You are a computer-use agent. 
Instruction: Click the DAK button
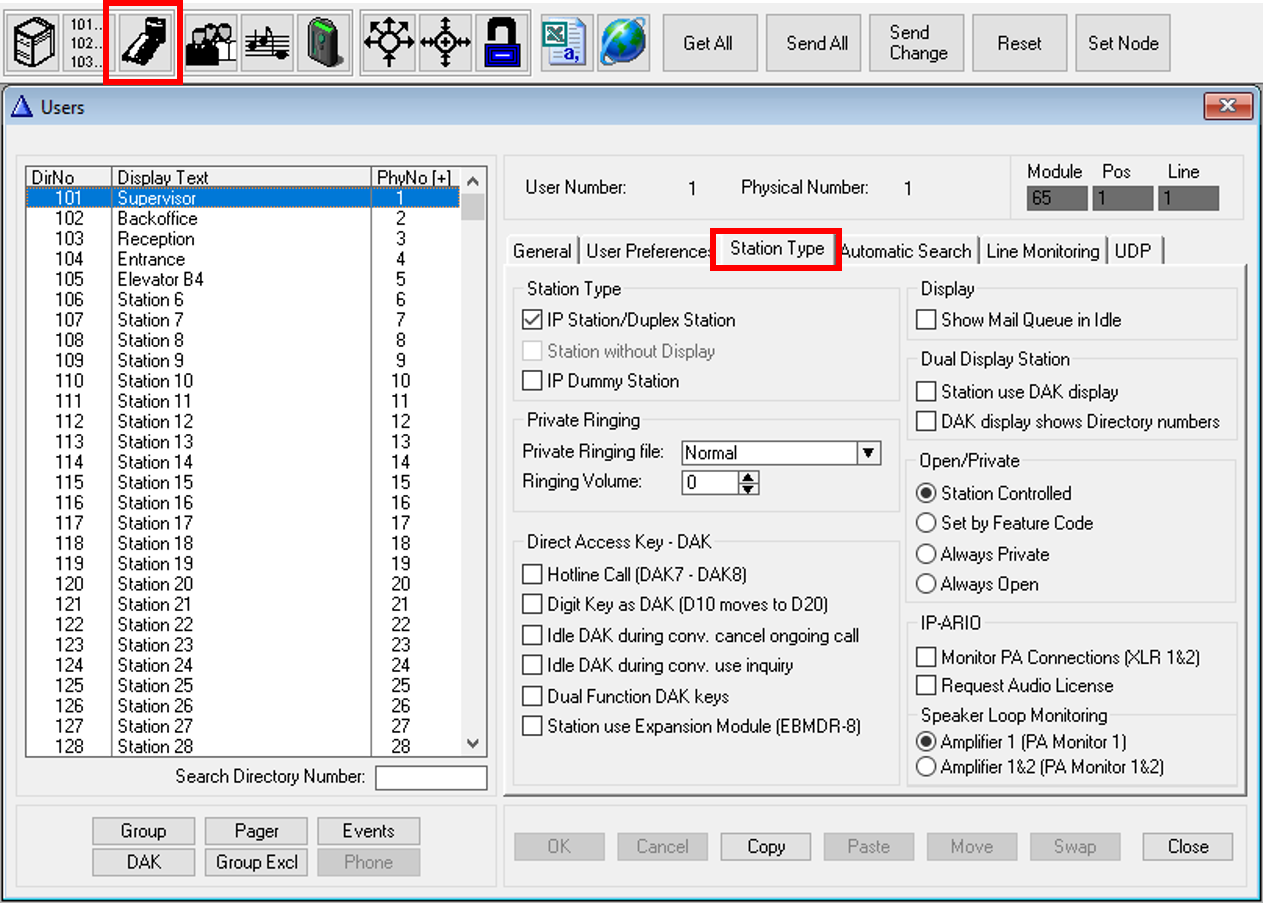point(144,862)
